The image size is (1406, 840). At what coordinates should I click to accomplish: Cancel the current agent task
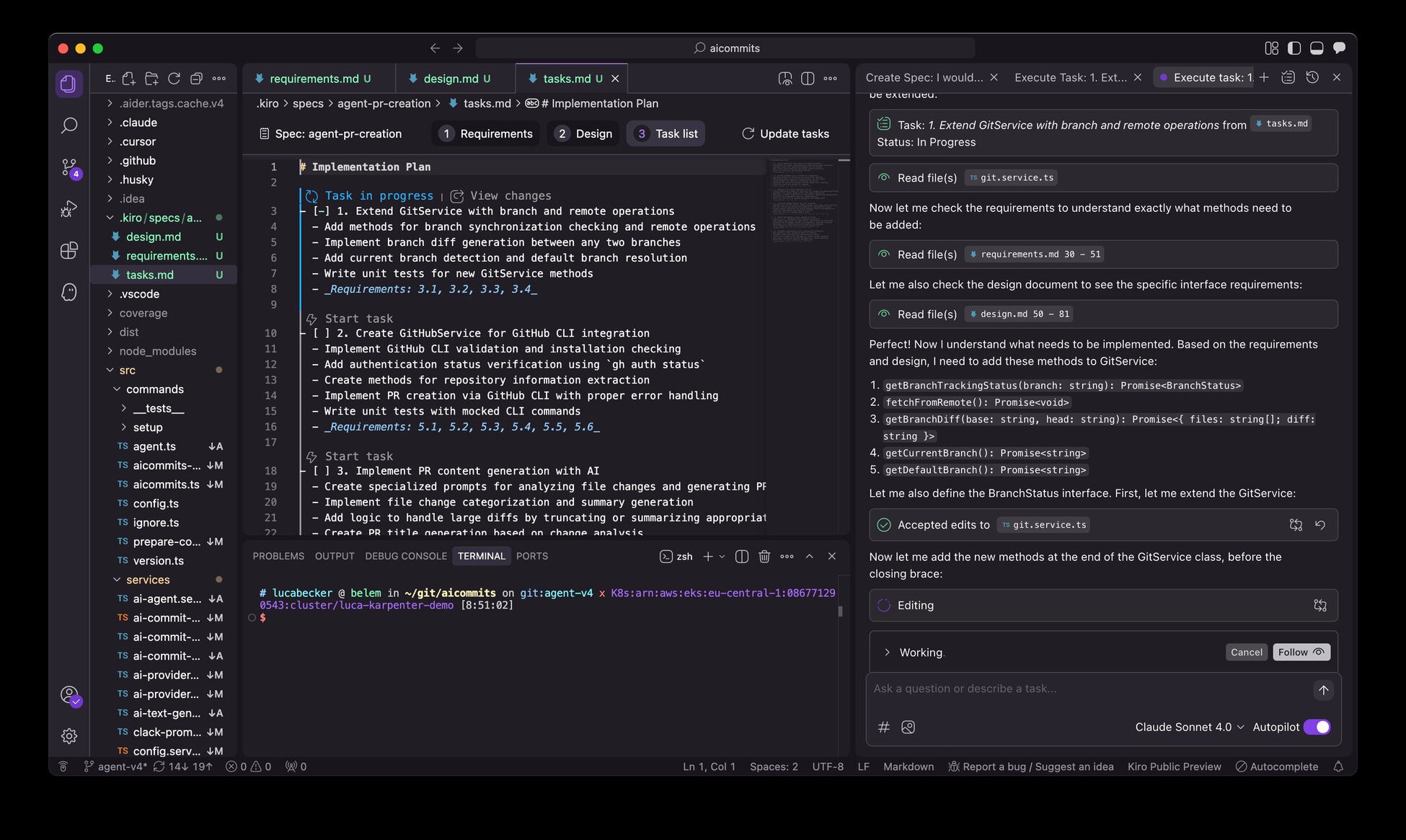(1246, 652)
